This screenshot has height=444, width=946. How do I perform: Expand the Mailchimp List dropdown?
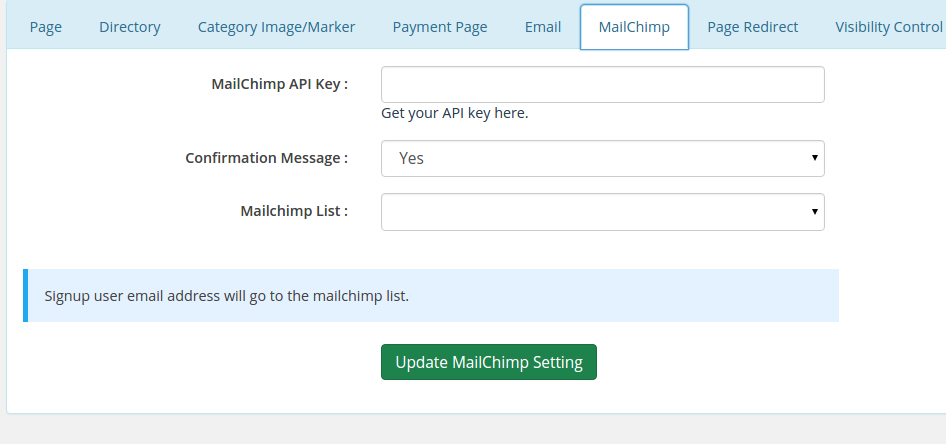click(x=603, y=212)
